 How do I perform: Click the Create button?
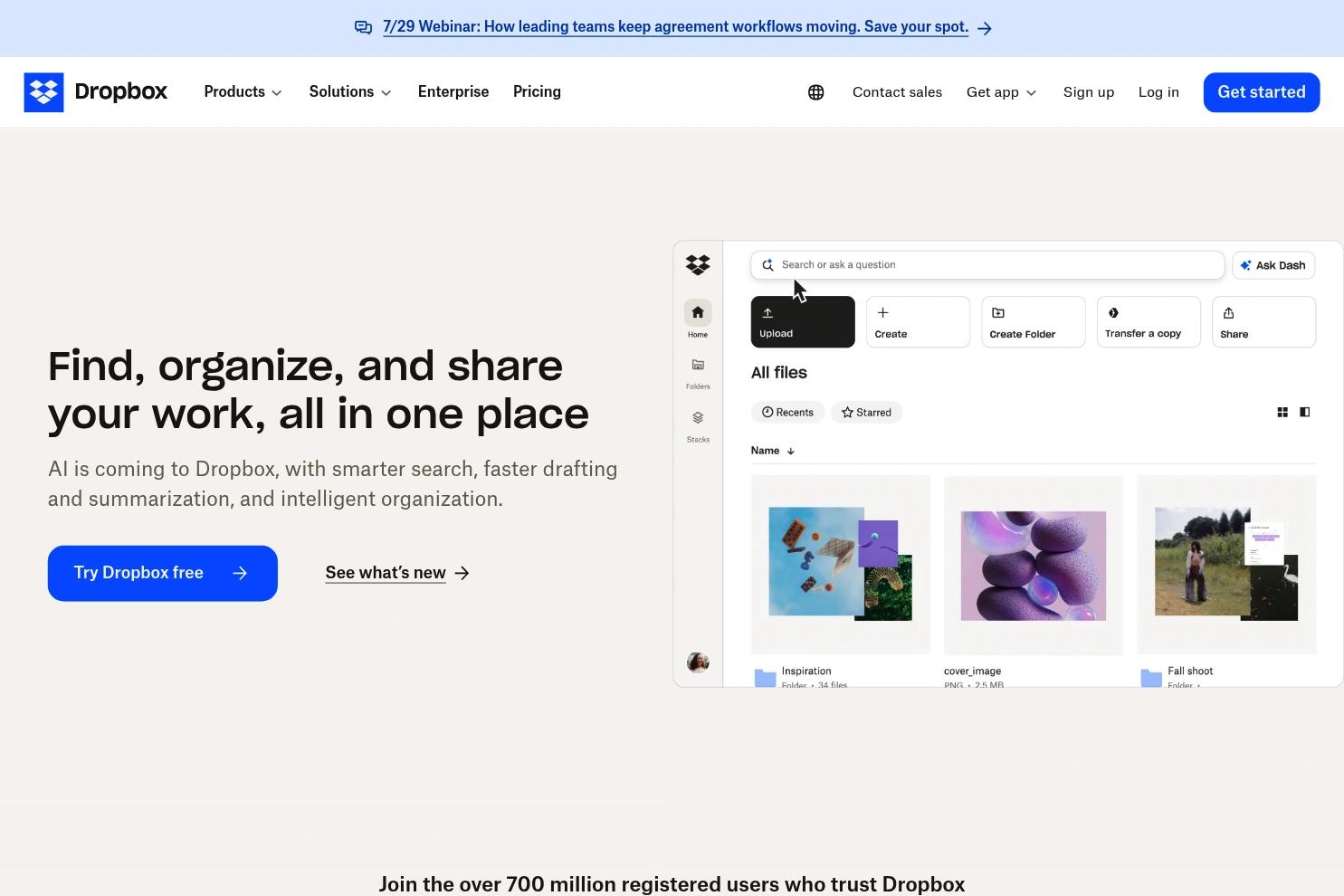coord(918,322)
